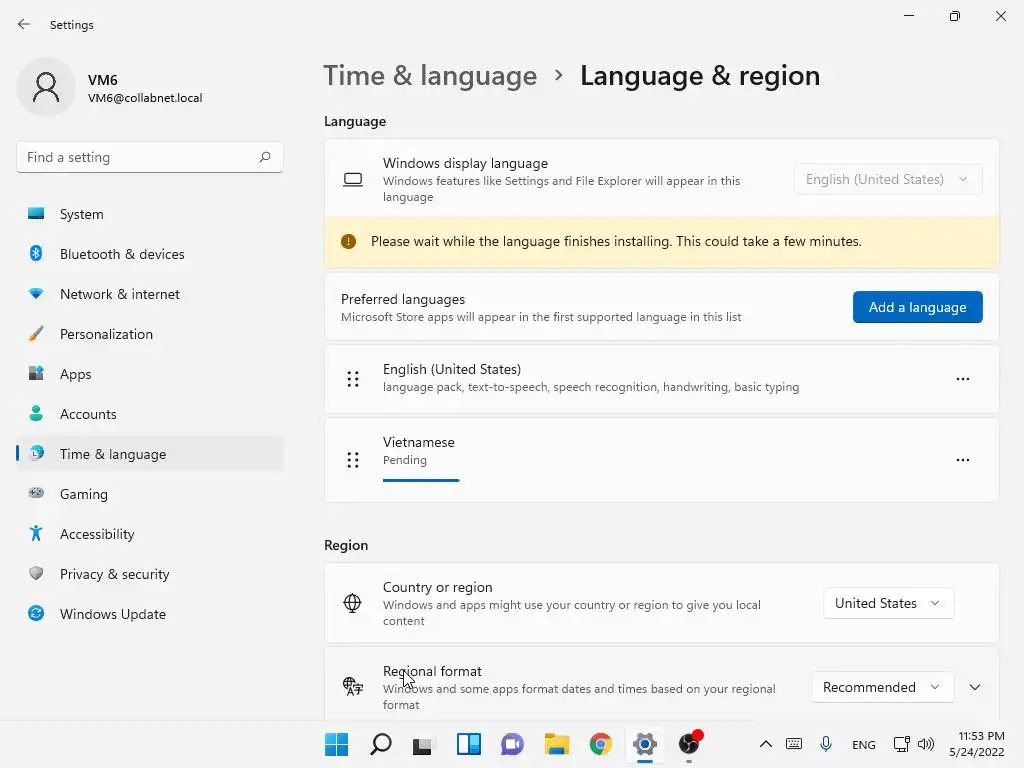Open the Country or region United States dropdown
This screenshot has height=768, width=1024.
click(888, 603)
